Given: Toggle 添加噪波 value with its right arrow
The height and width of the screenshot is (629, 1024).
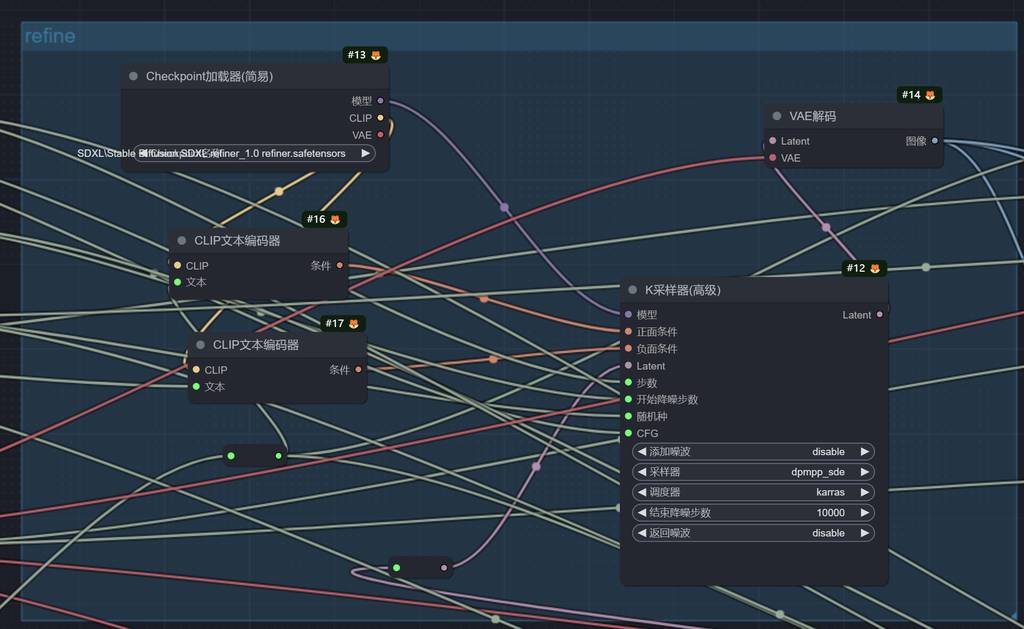Looking at the screenshot, I should tap(865, 452).
